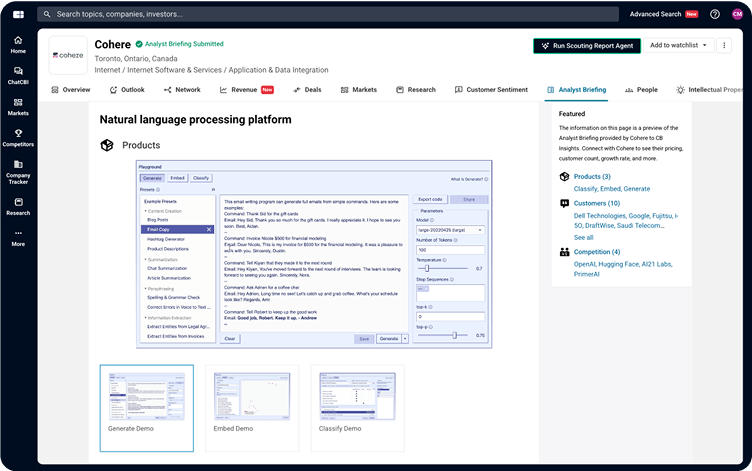The height and width of the screenshot is (471, 752).
Task: Go to Home in the sidebar
Action: (x=18, y=44)
